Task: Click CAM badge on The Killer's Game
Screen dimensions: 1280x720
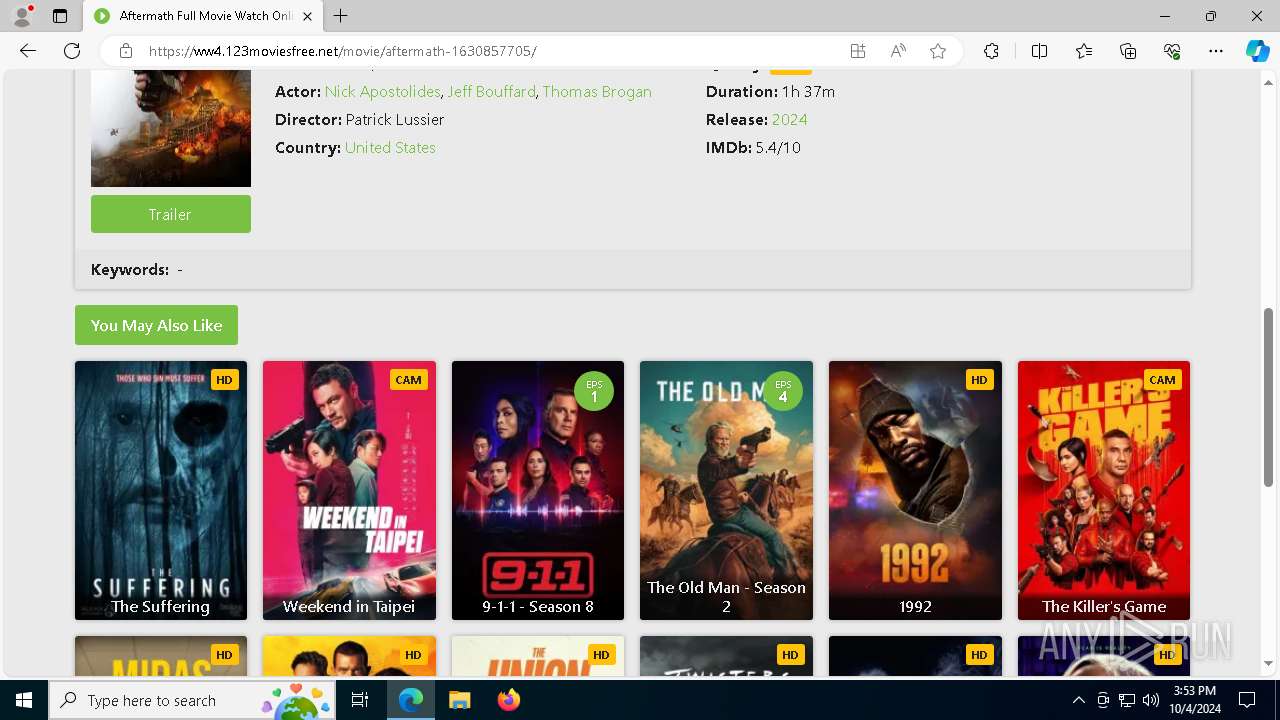Action: click(1162, 380)
